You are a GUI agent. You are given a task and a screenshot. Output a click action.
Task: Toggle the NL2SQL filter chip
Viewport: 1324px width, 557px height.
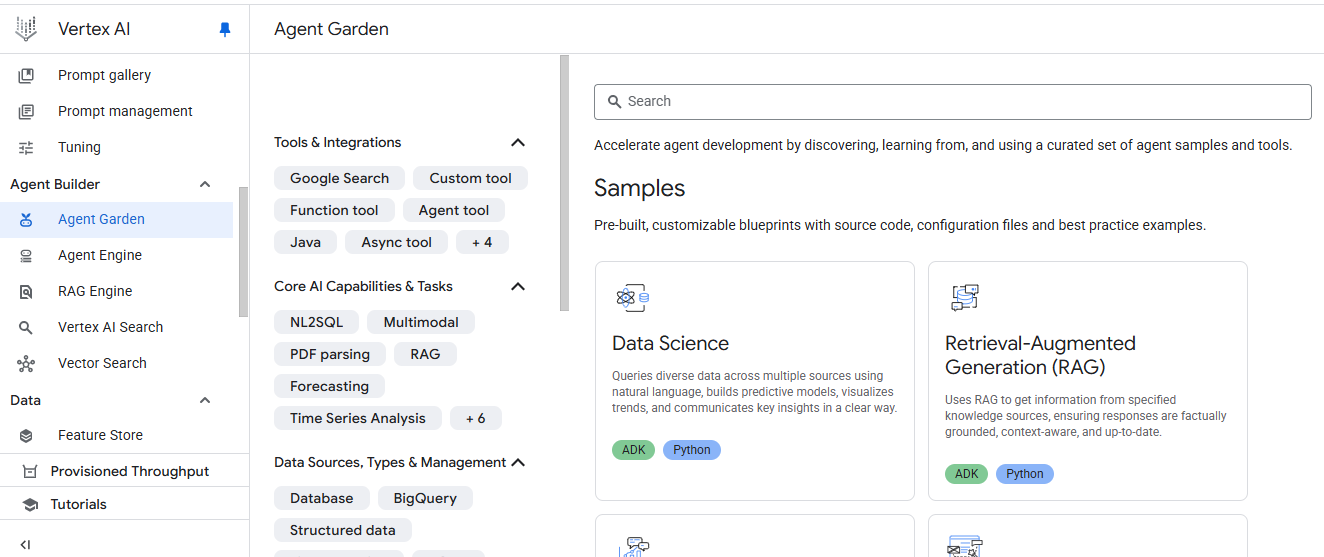click(317, 322)
